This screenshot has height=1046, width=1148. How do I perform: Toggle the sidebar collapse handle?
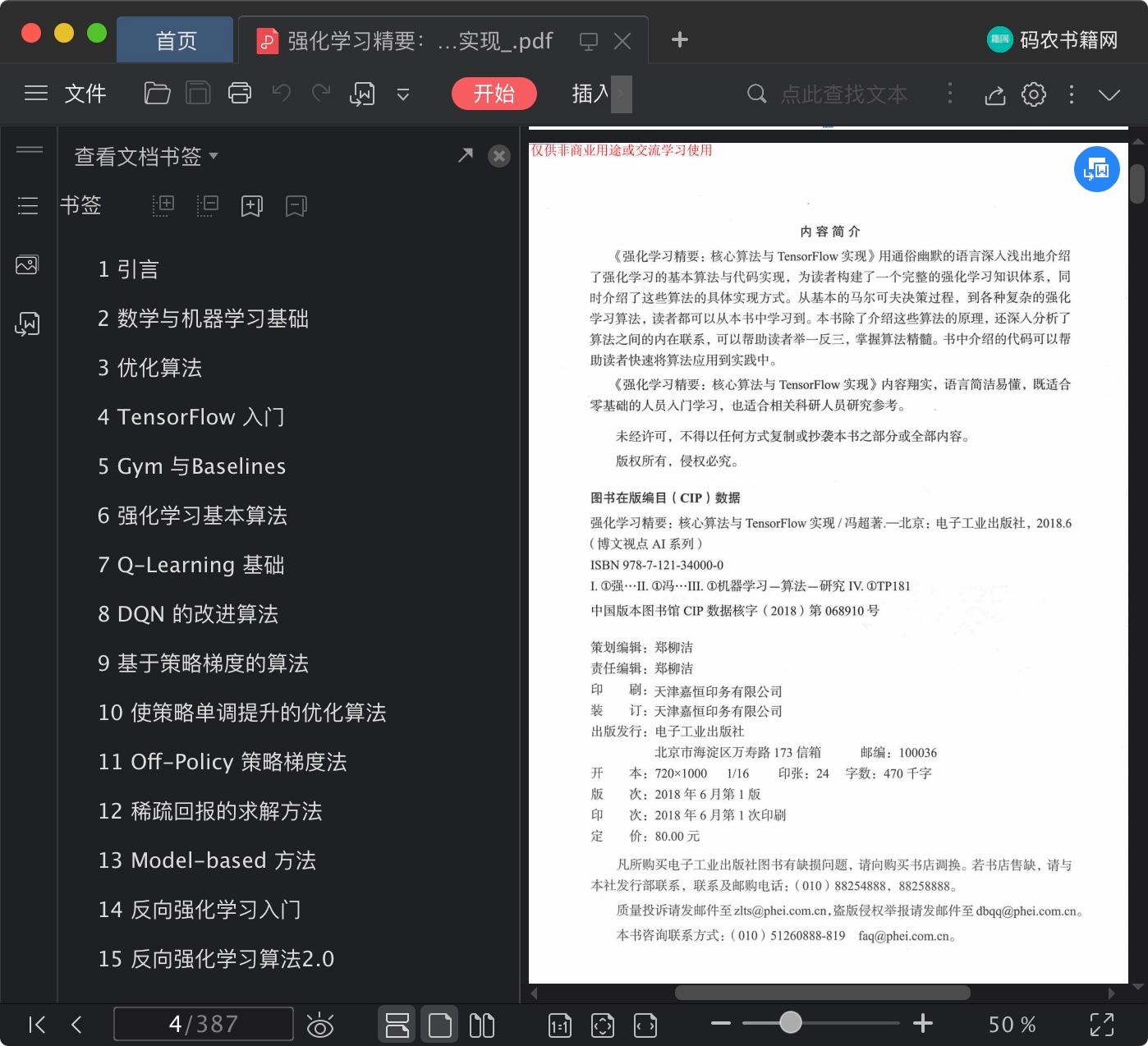tap(30, 149)
